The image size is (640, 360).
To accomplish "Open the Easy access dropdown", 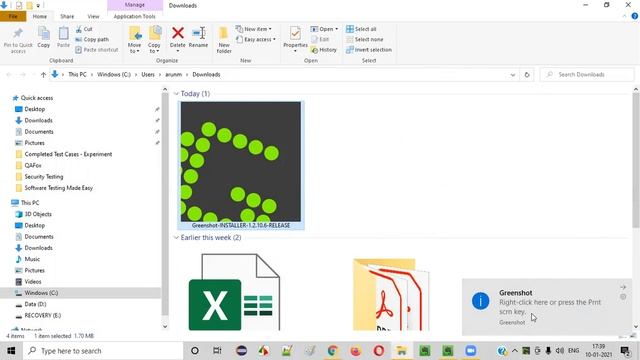I will coord(256,40).
